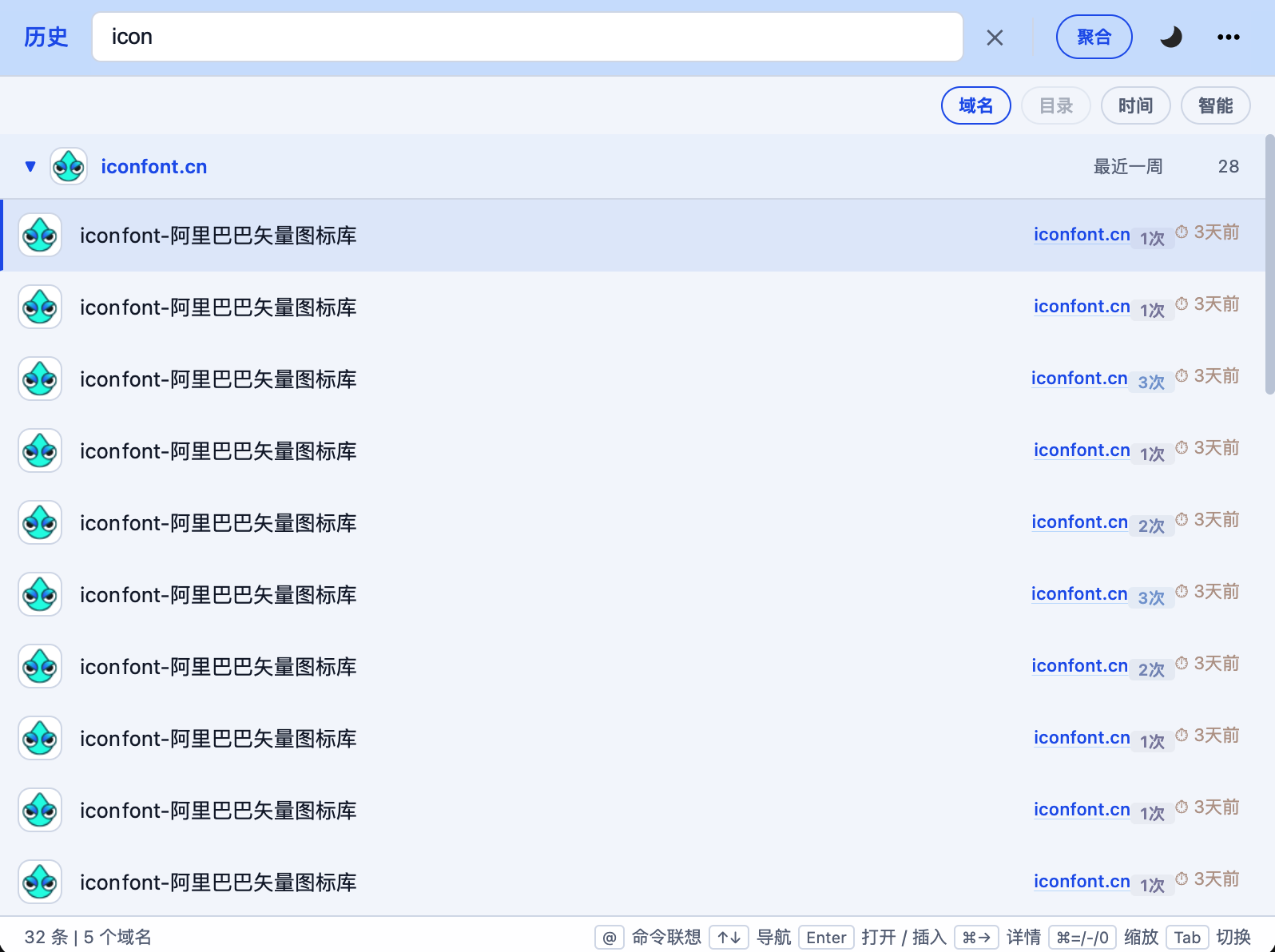
Task: Open the three-dot more options menu
Action: pos(1229,37)
